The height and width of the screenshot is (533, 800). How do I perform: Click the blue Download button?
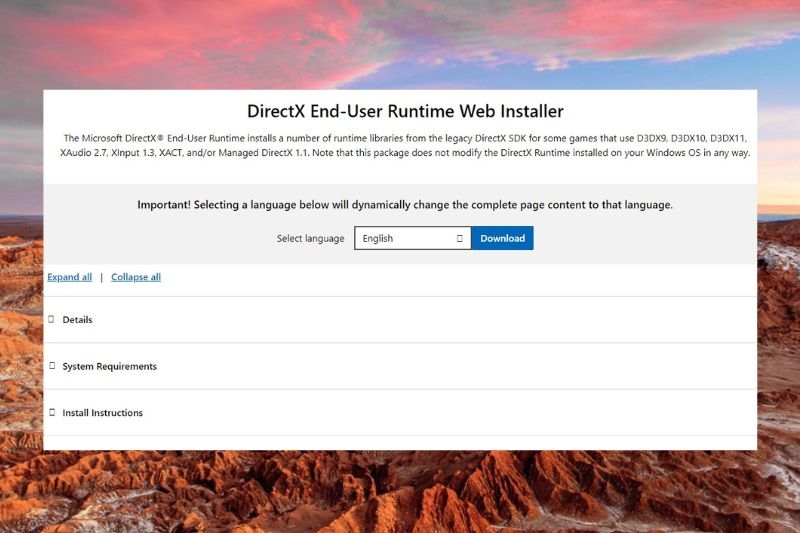coord(502,238)
